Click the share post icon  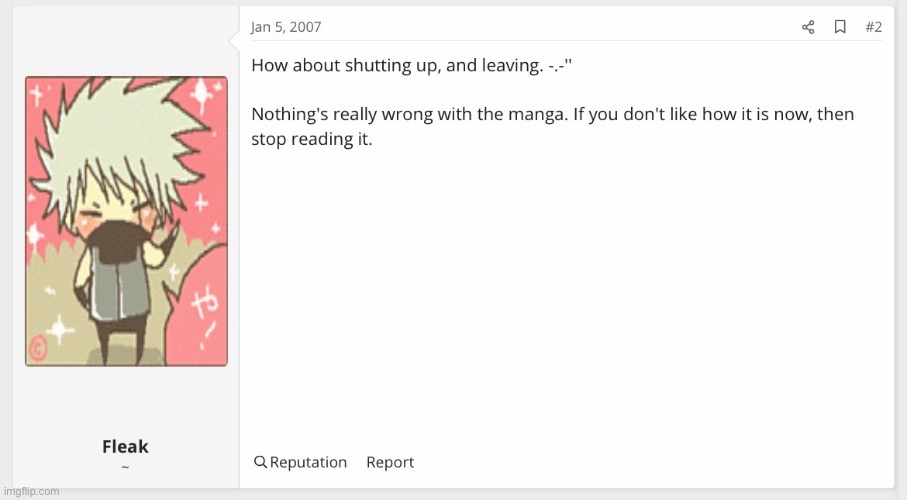tap(808, 27)
